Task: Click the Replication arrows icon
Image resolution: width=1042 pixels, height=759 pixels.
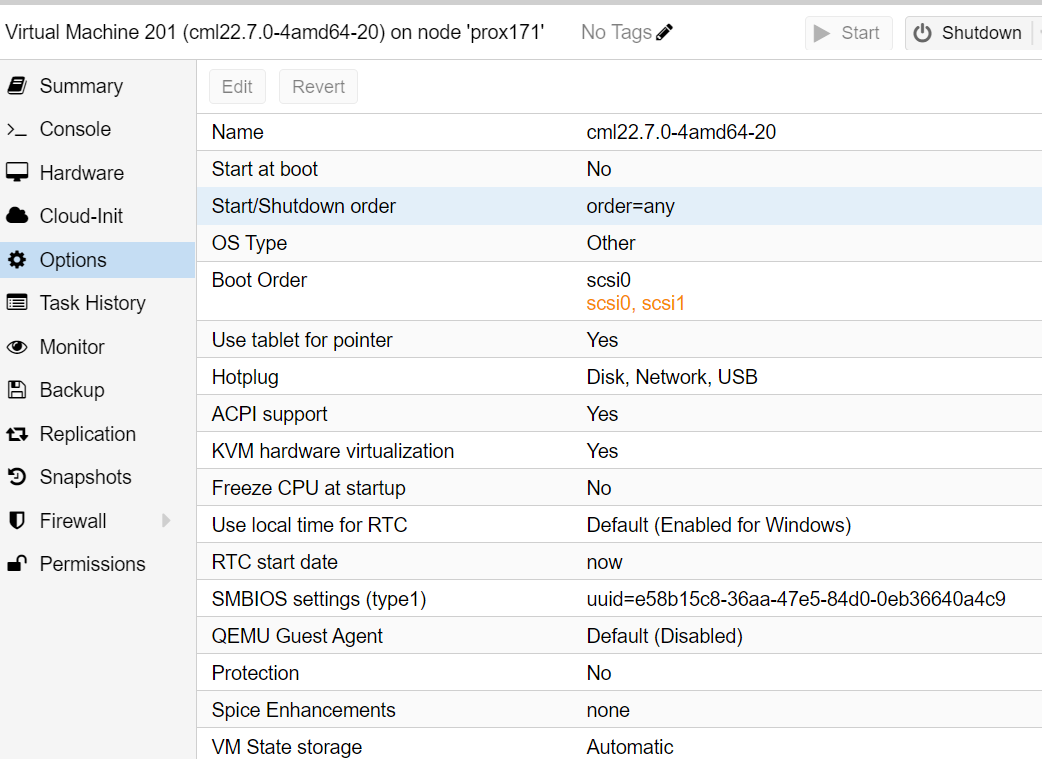Action: tap(17, 434)
